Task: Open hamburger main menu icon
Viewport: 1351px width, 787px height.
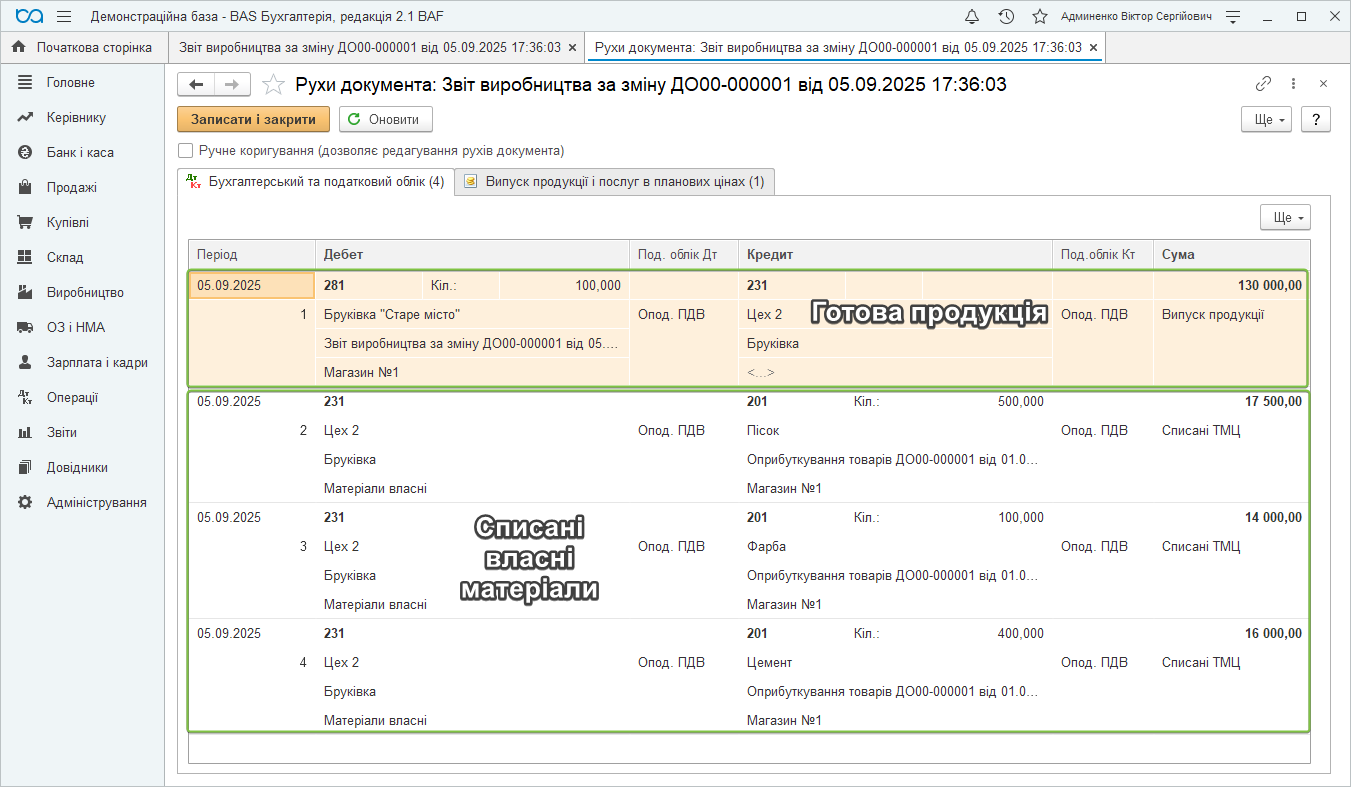Action: pos(64,17)
